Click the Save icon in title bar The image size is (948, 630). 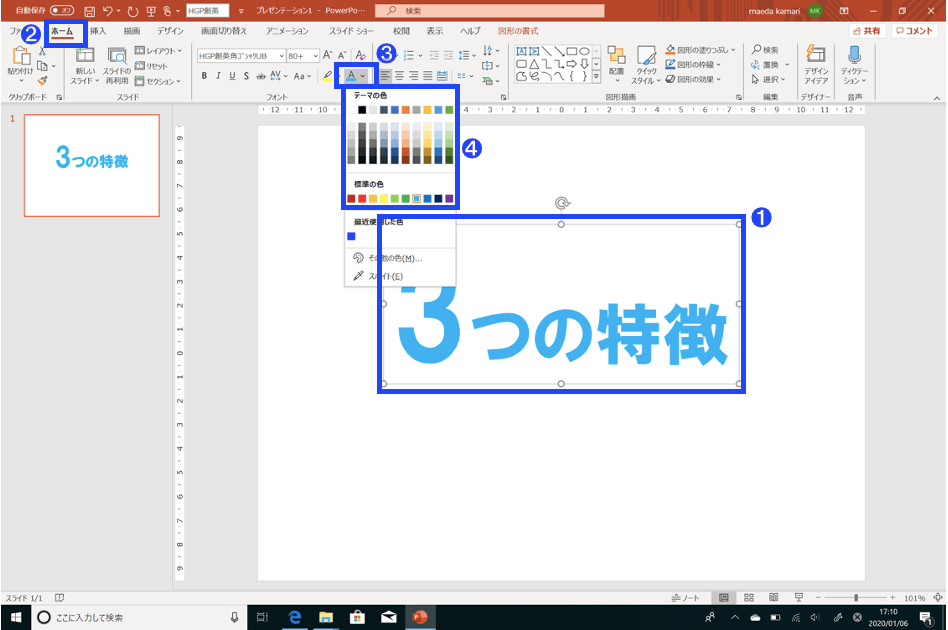(89, 11)
